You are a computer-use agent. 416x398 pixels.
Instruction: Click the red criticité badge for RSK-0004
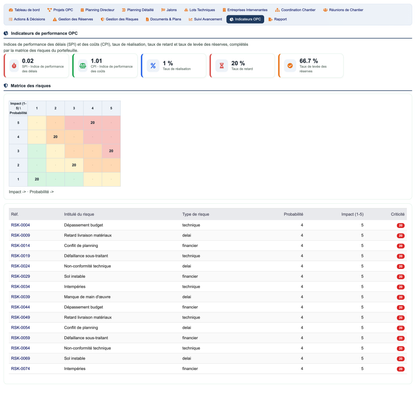401,226
